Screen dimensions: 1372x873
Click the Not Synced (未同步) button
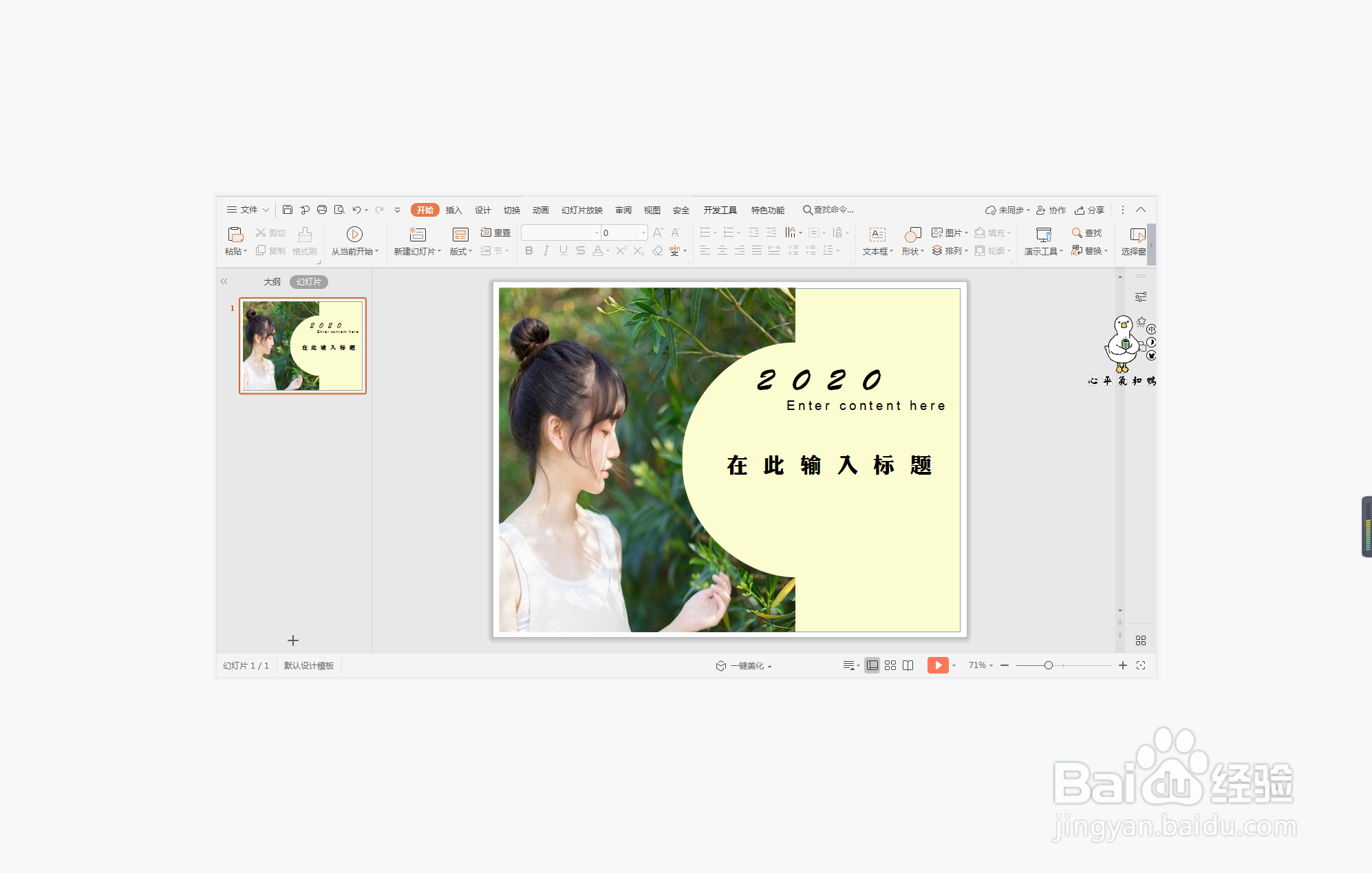click(1007, 210)
